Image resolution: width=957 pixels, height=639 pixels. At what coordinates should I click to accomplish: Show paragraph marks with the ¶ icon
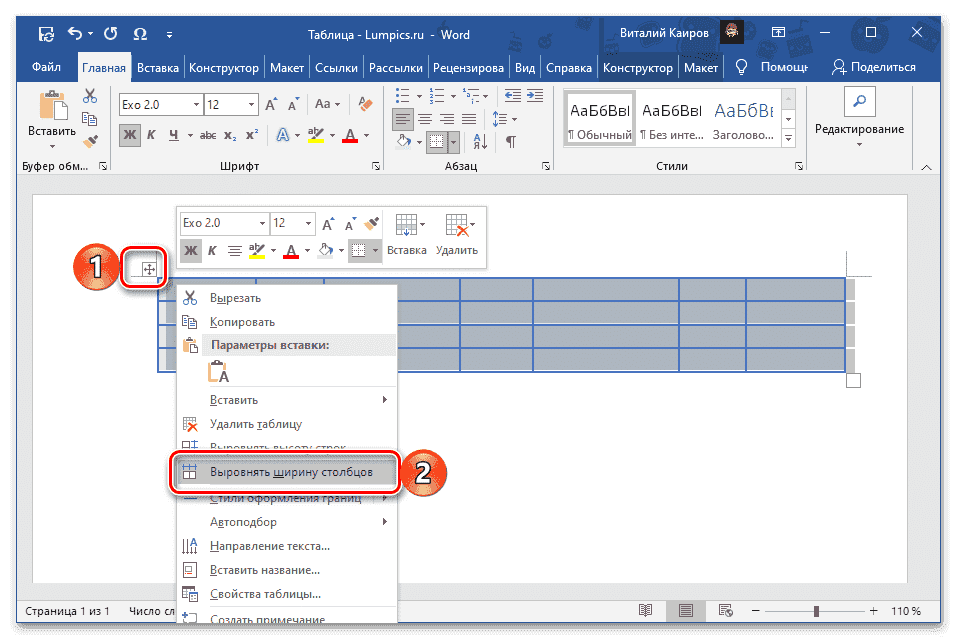[511, 141]
